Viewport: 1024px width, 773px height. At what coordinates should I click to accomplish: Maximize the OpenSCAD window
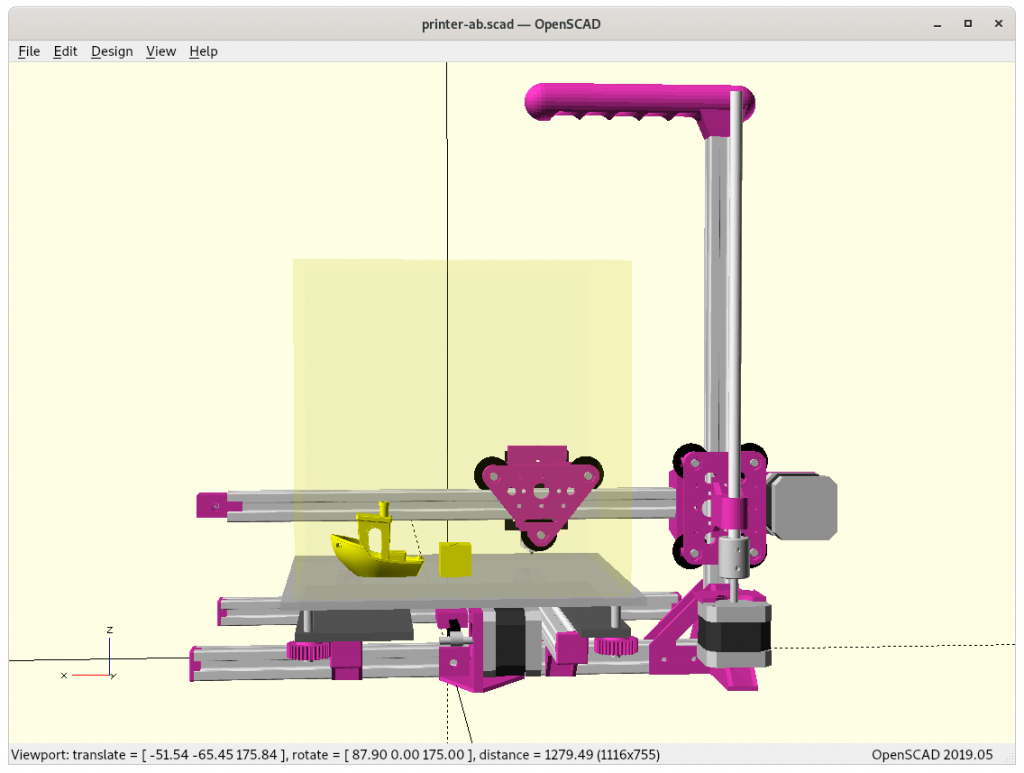[x=968, y=24]
